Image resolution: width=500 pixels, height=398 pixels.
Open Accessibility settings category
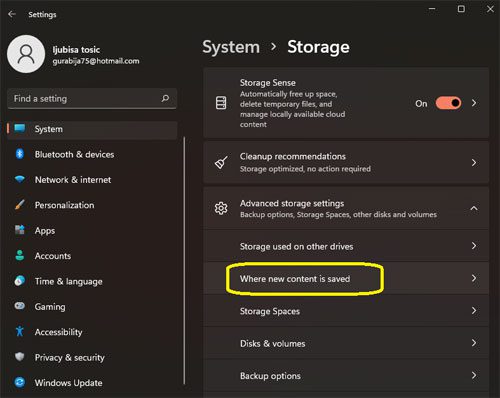[x=92, y=332]
